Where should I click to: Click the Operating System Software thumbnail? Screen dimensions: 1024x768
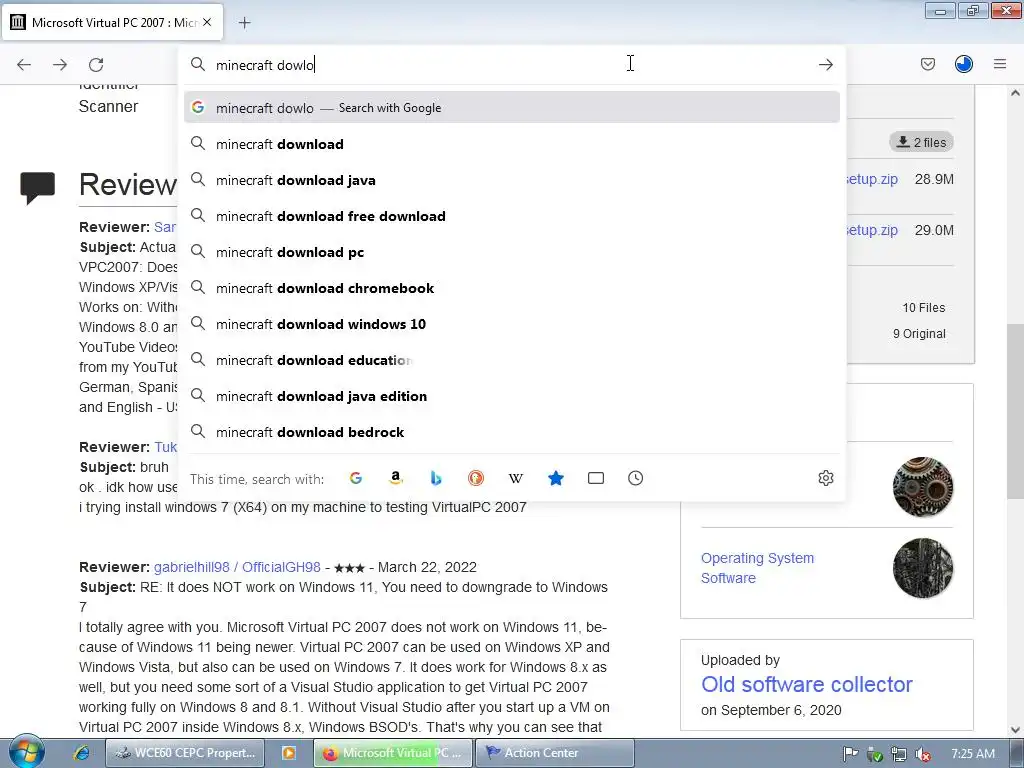click(x=923, y=568)
